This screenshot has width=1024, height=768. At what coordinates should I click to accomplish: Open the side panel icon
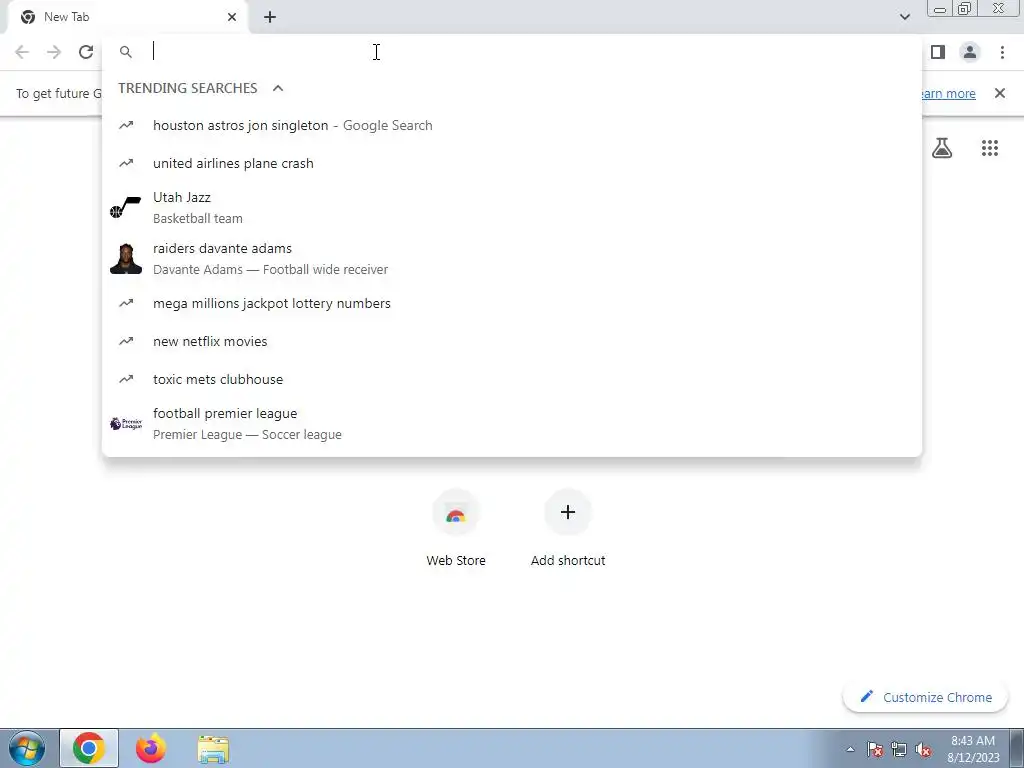pyautogui.click(x=938, y=52)
